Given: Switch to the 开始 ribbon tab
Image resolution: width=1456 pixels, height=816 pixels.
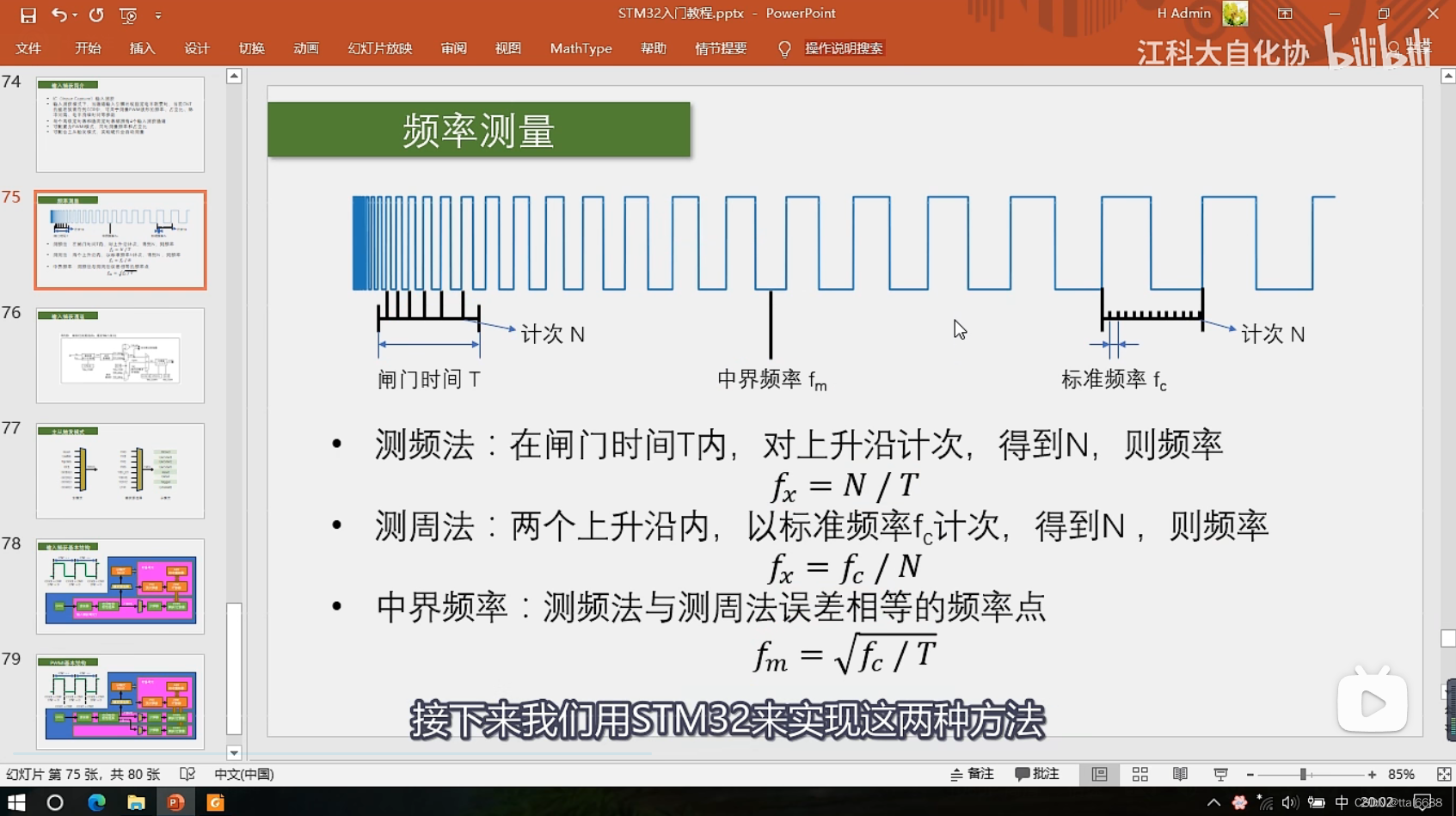Looking at the screenshot, I should (x=88, y=48).
